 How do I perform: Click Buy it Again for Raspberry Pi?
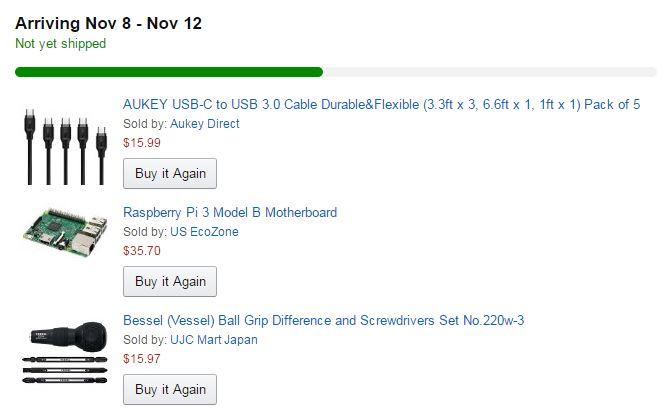(x=170, y=281)
